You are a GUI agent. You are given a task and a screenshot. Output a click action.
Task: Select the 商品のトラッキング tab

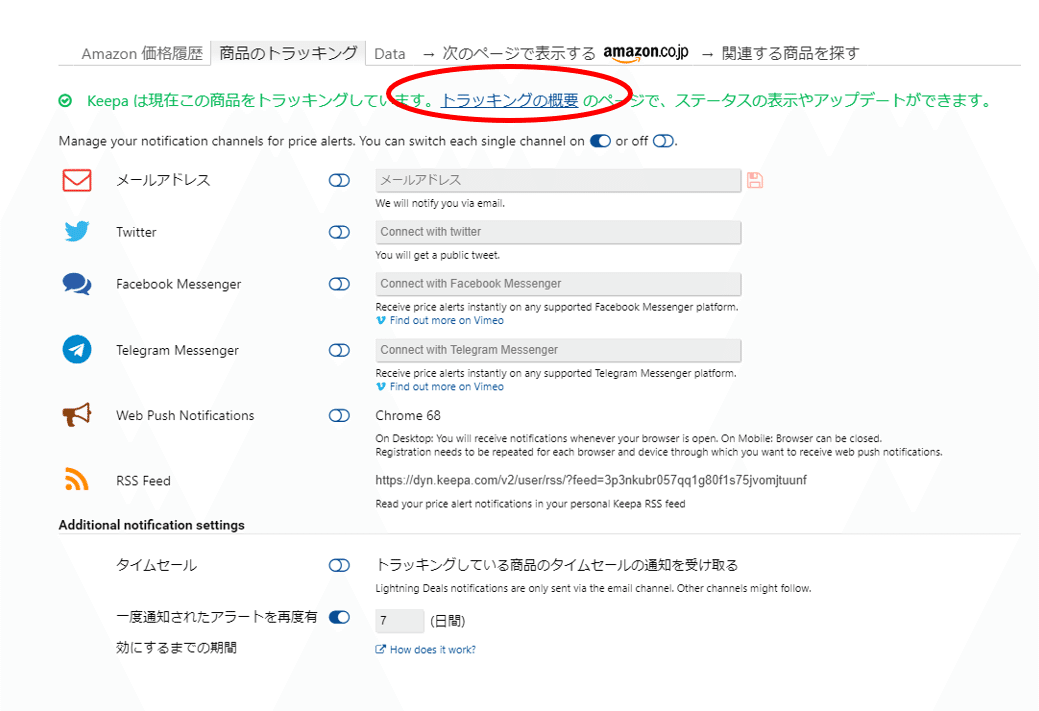coord(288,53)
